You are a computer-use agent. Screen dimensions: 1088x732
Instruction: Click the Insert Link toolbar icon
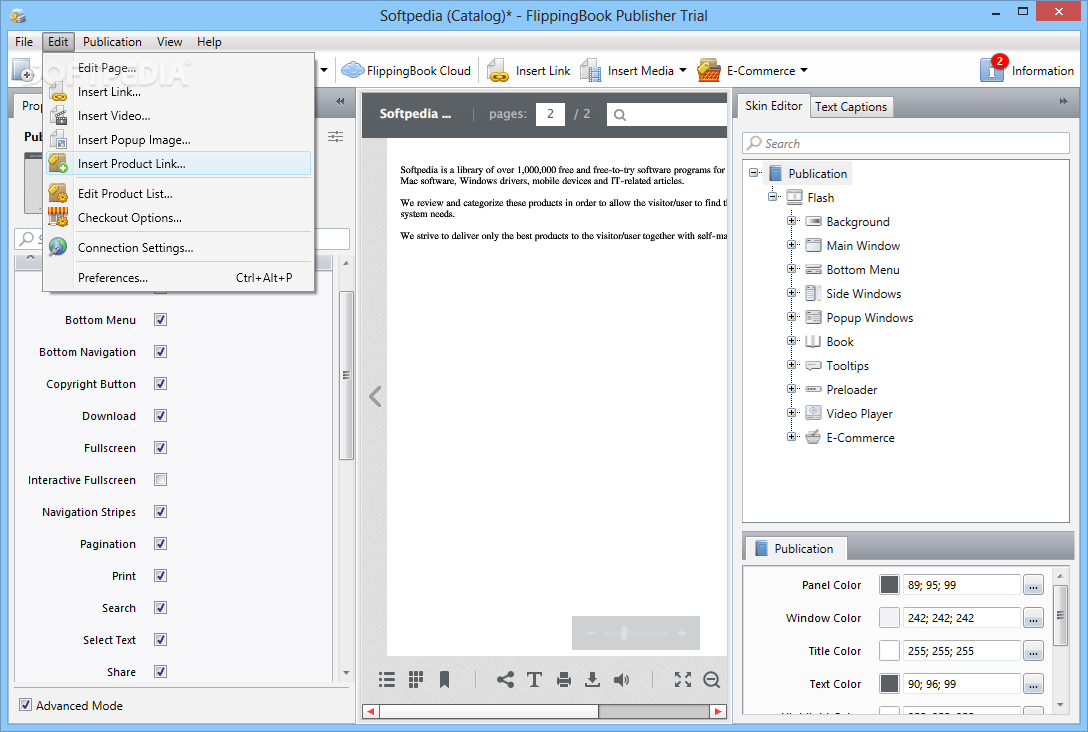[x=498, y=70]
